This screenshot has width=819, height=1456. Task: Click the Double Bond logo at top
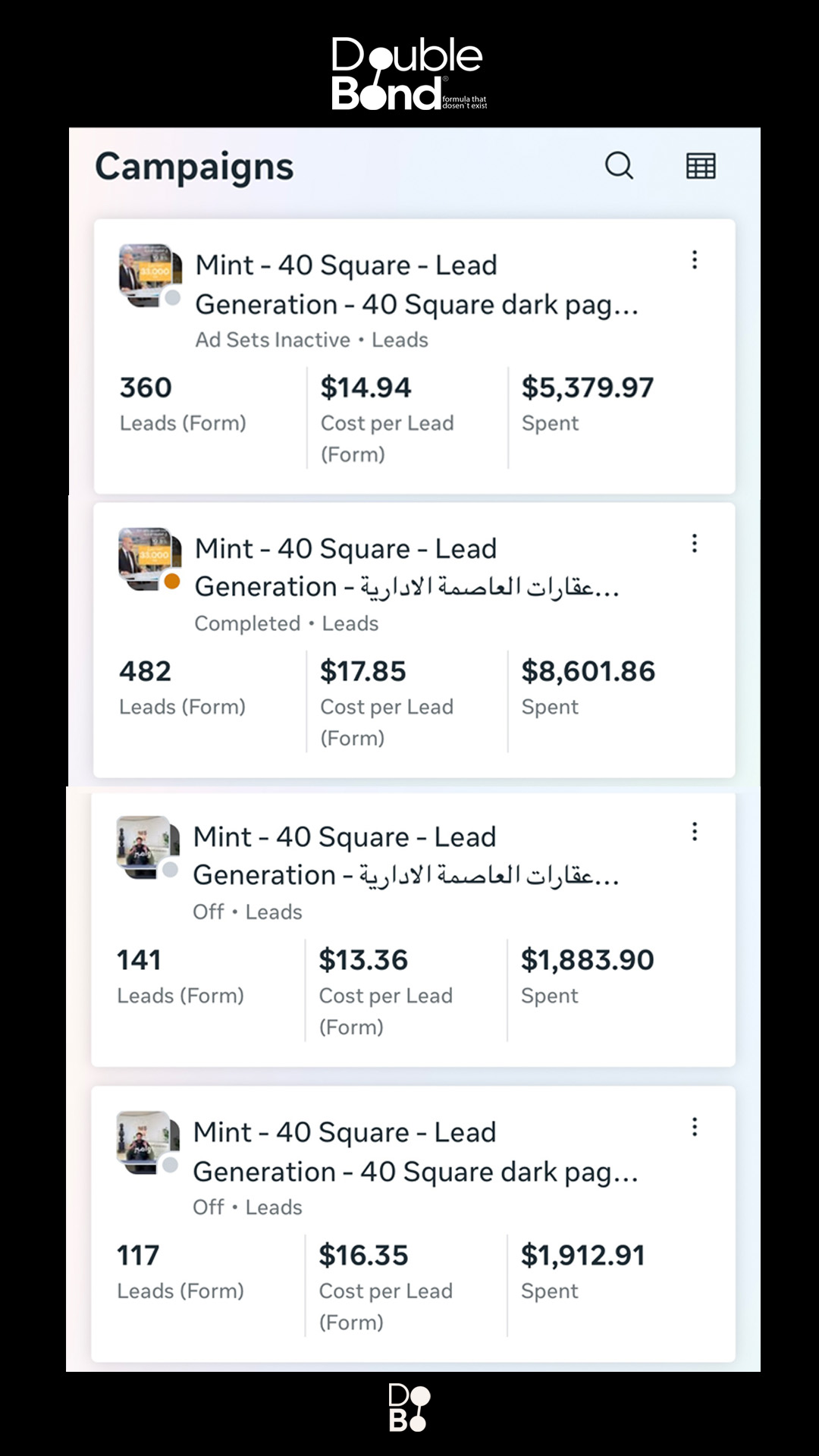[409, 74]
